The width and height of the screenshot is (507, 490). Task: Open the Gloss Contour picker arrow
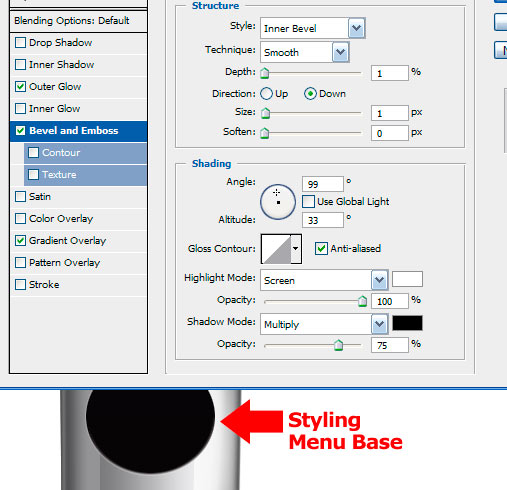[x=296, y=249]
